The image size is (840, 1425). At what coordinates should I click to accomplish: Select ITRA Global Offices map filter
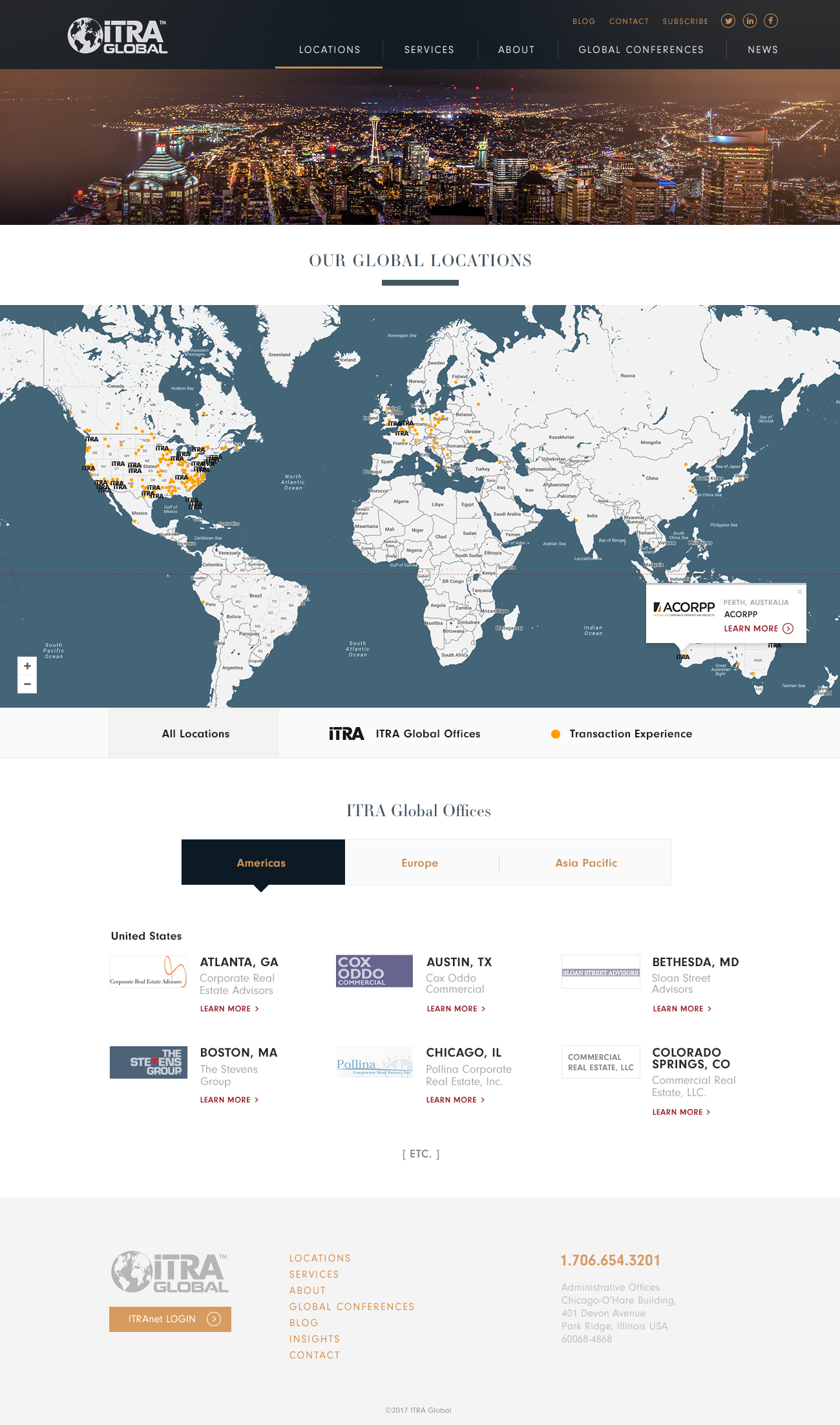[405, 734]
